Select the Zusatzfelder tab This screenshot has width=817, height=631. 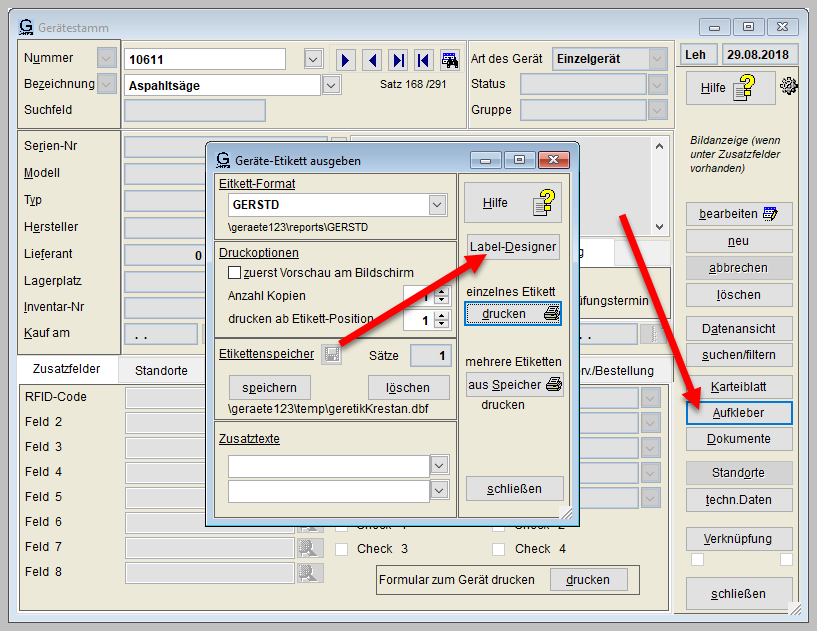point(66,369)
